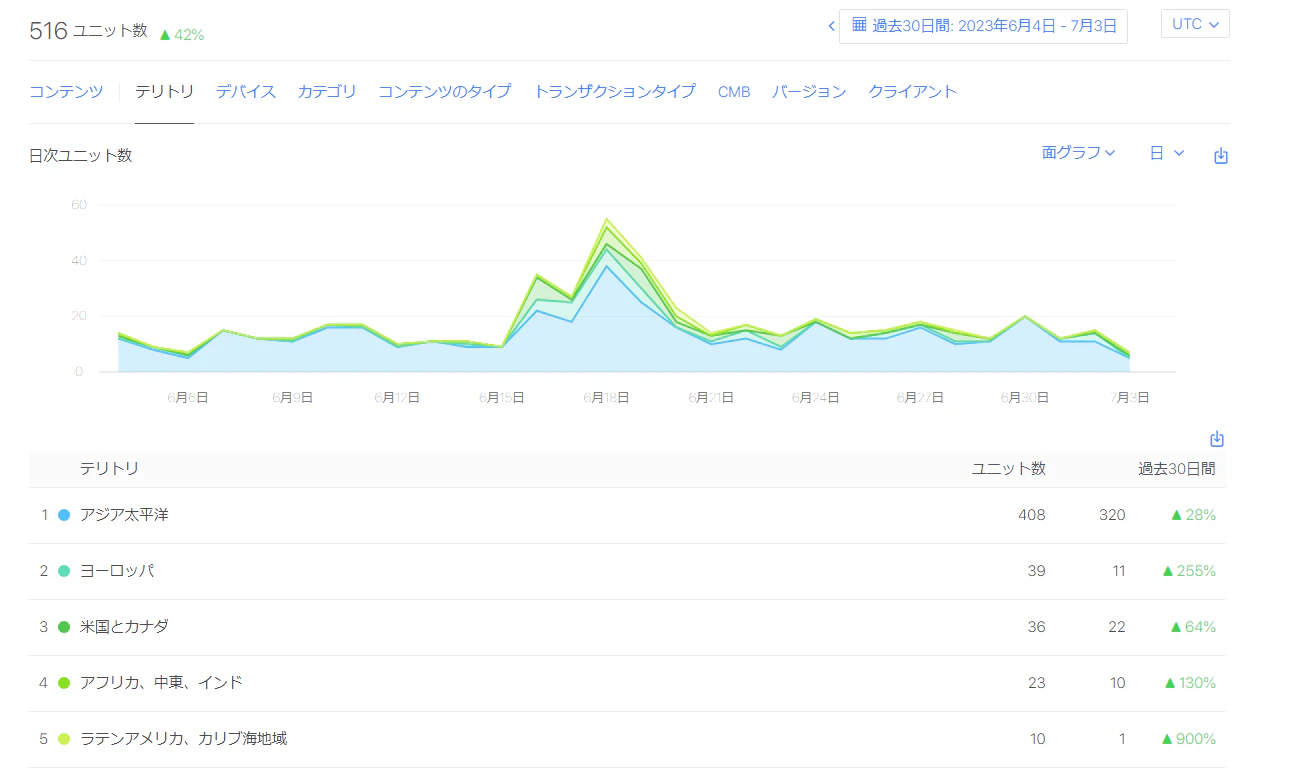The height and width of the screenshot is (774, 1290).
Task: Click the 6月18日 axis label
Action: [606, 397]
